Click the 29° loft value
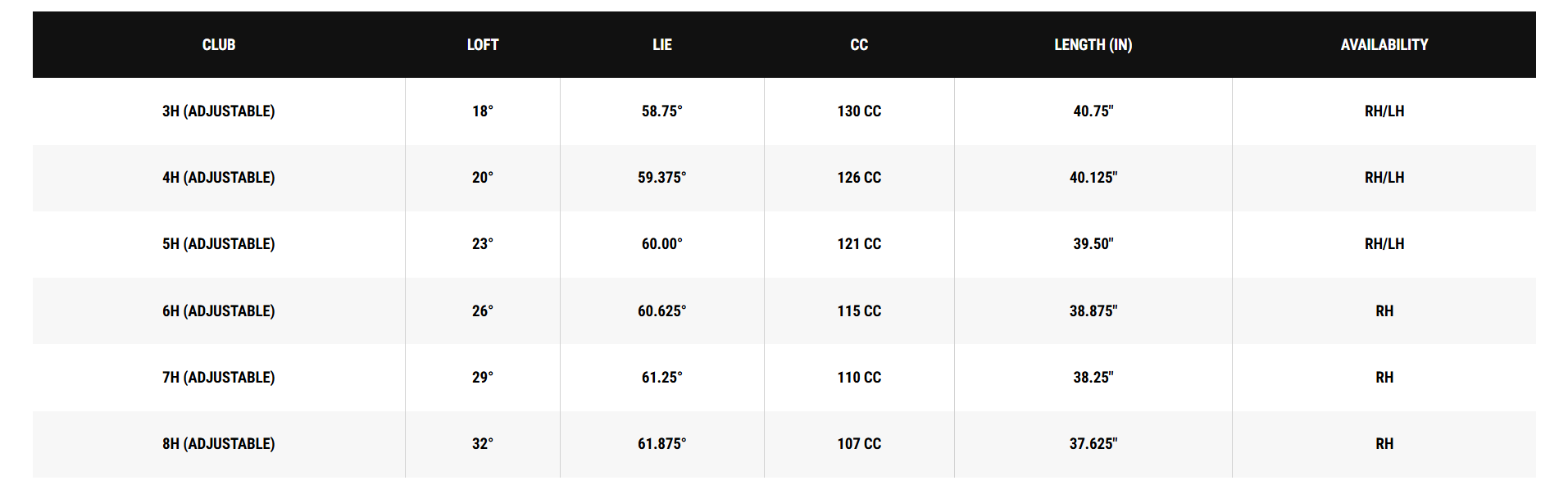The height and width of the screenshot is (494, 1568). point(483,378)
